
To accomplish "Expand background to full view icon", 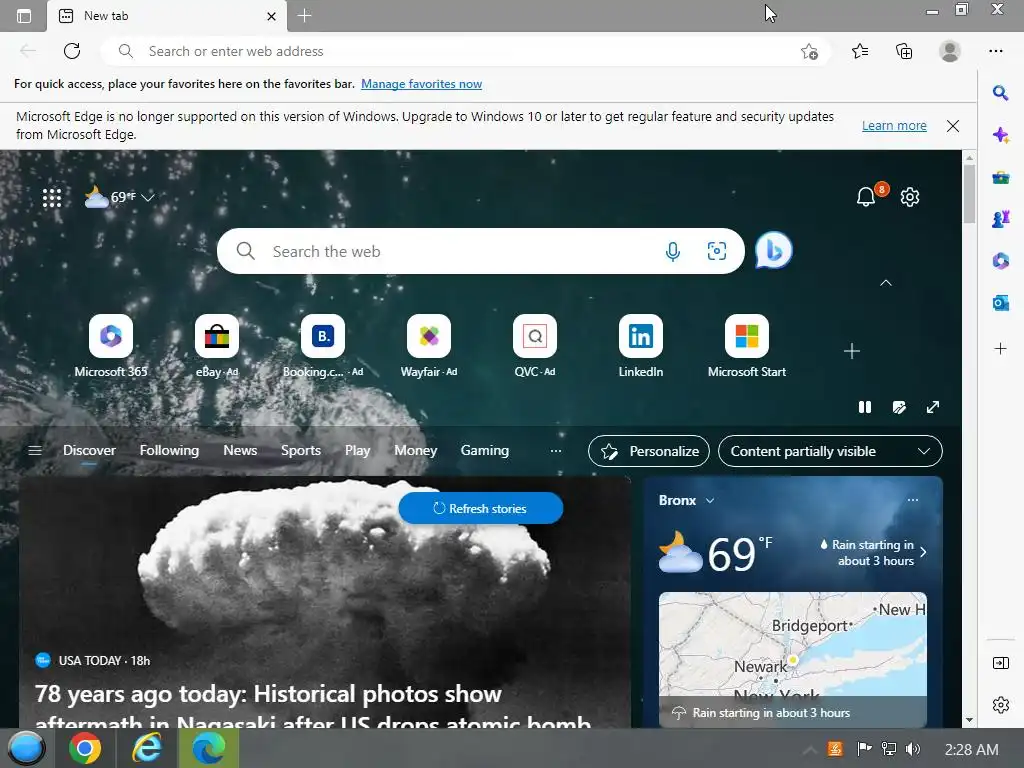I will [x=933, y=407].
